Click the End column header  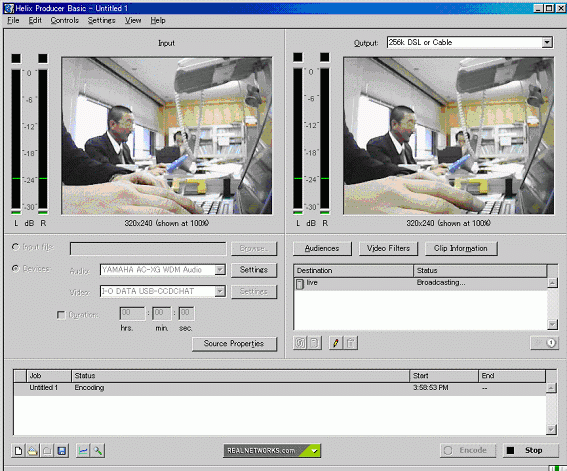512,376
